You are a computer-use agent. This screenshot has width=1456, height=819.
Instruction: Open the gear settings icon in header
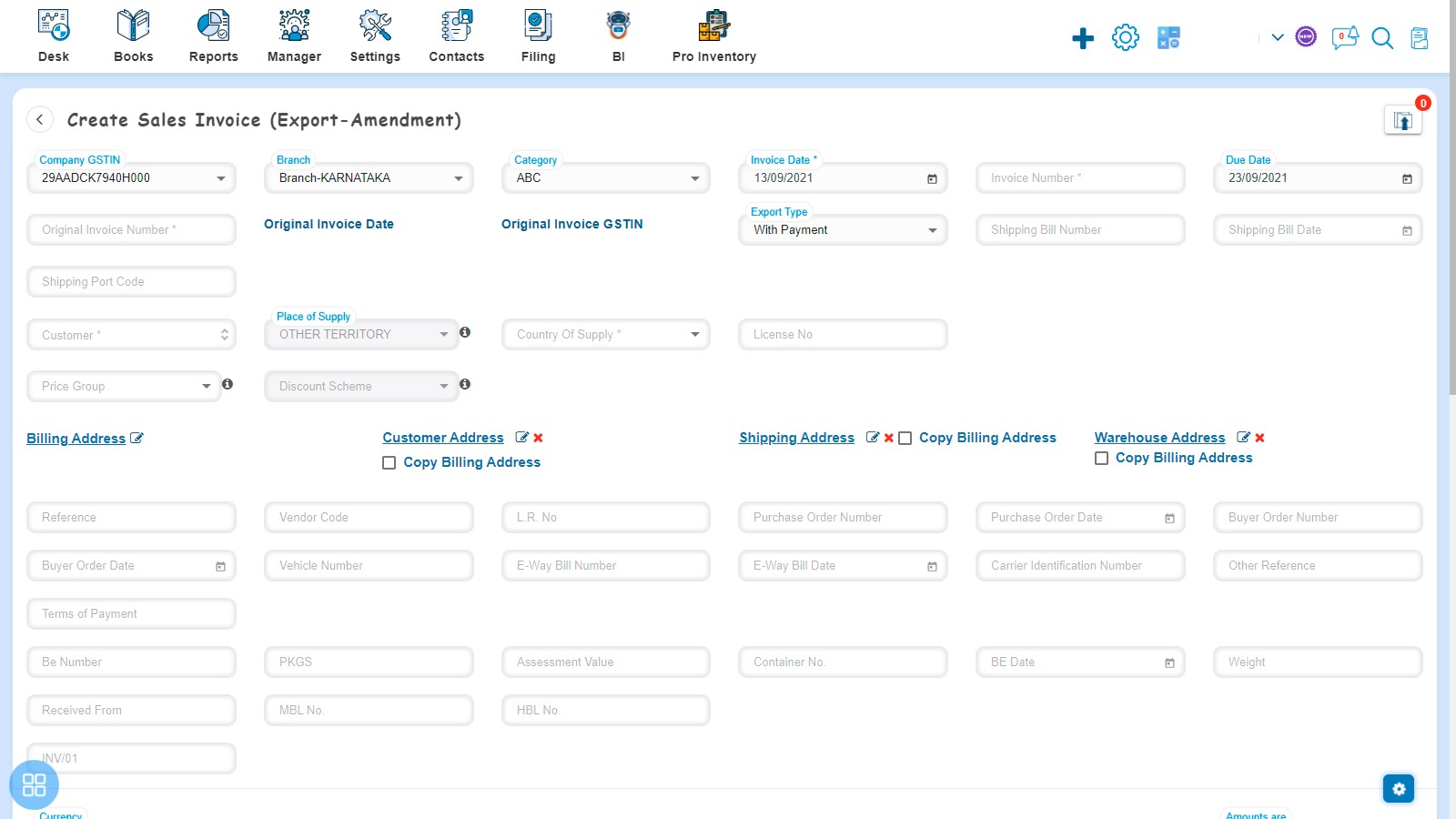tap(1126, 37)
